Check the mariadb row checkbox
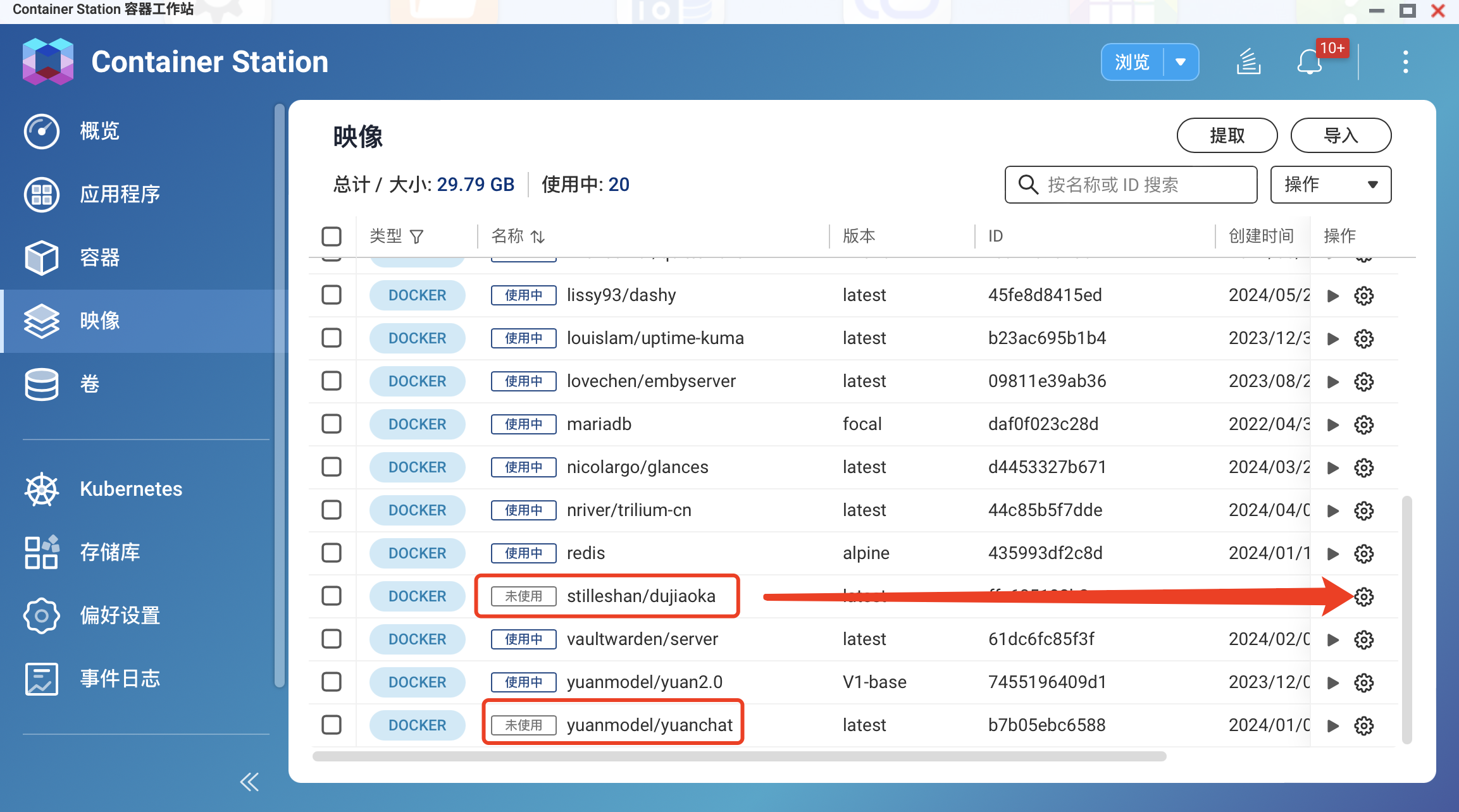The image size is (1459, 812). 332,424
